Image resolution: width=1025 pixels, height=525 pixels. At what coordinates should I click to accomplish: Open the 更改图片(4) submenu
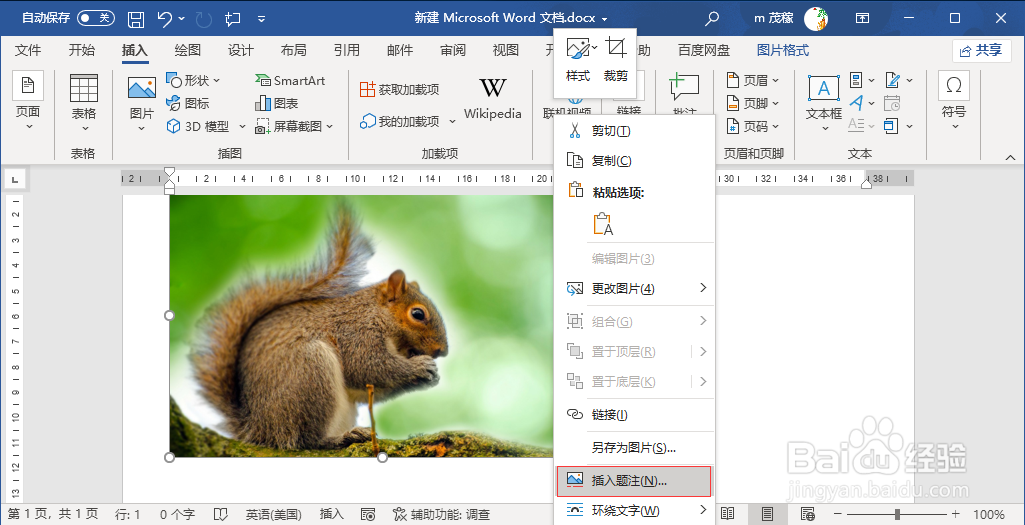point(633,288)
